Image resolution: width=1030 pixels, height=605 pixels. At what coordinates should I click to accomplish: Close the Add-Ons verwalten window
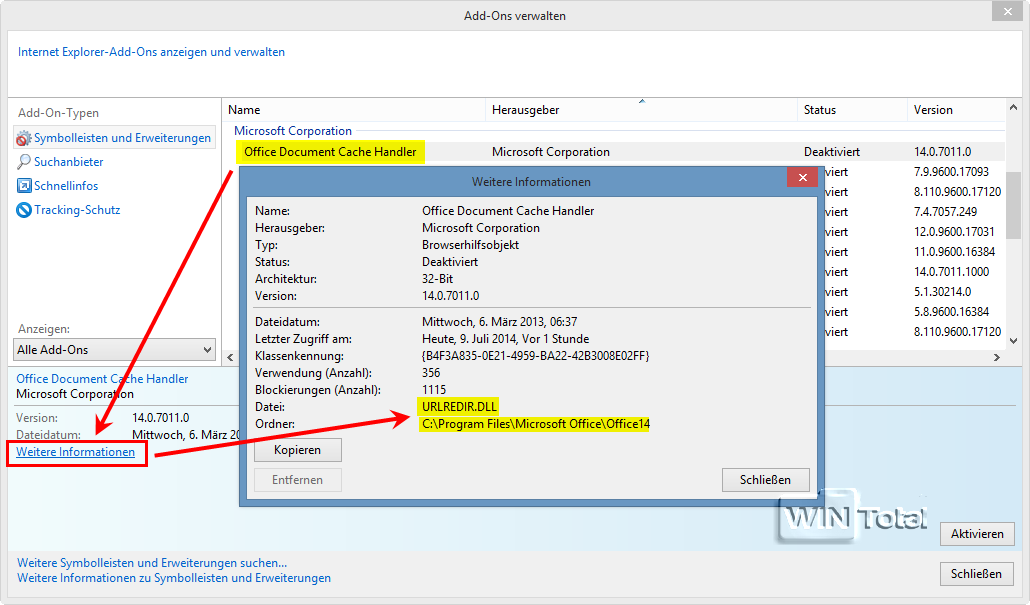(1008, 11)
